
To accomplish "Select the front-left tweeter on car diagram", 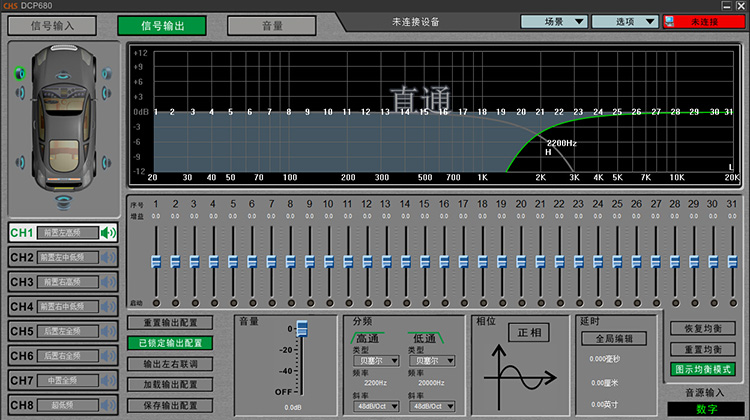I will coord(20,72).
